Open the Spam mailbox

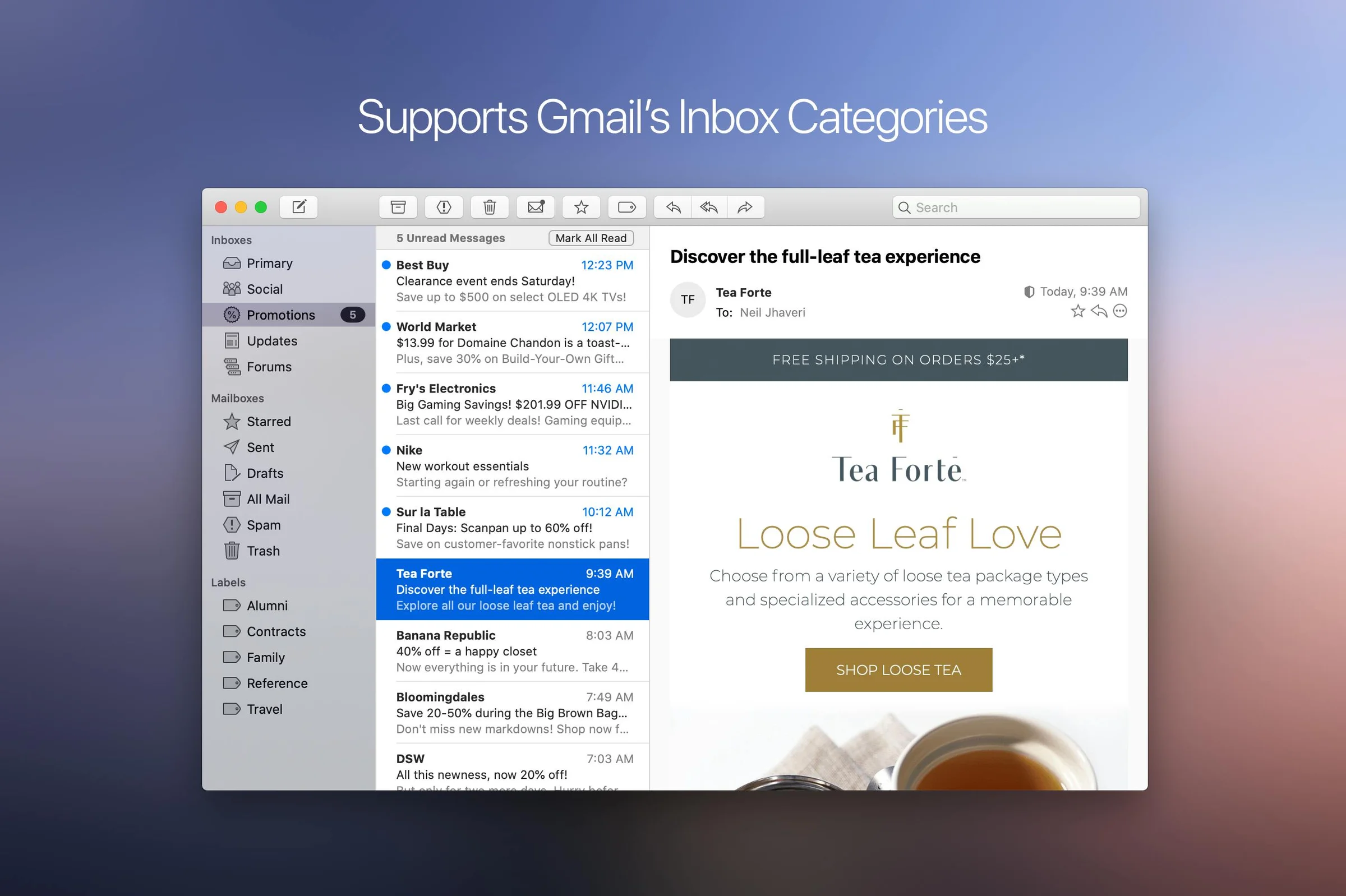[x=289, y=525]
